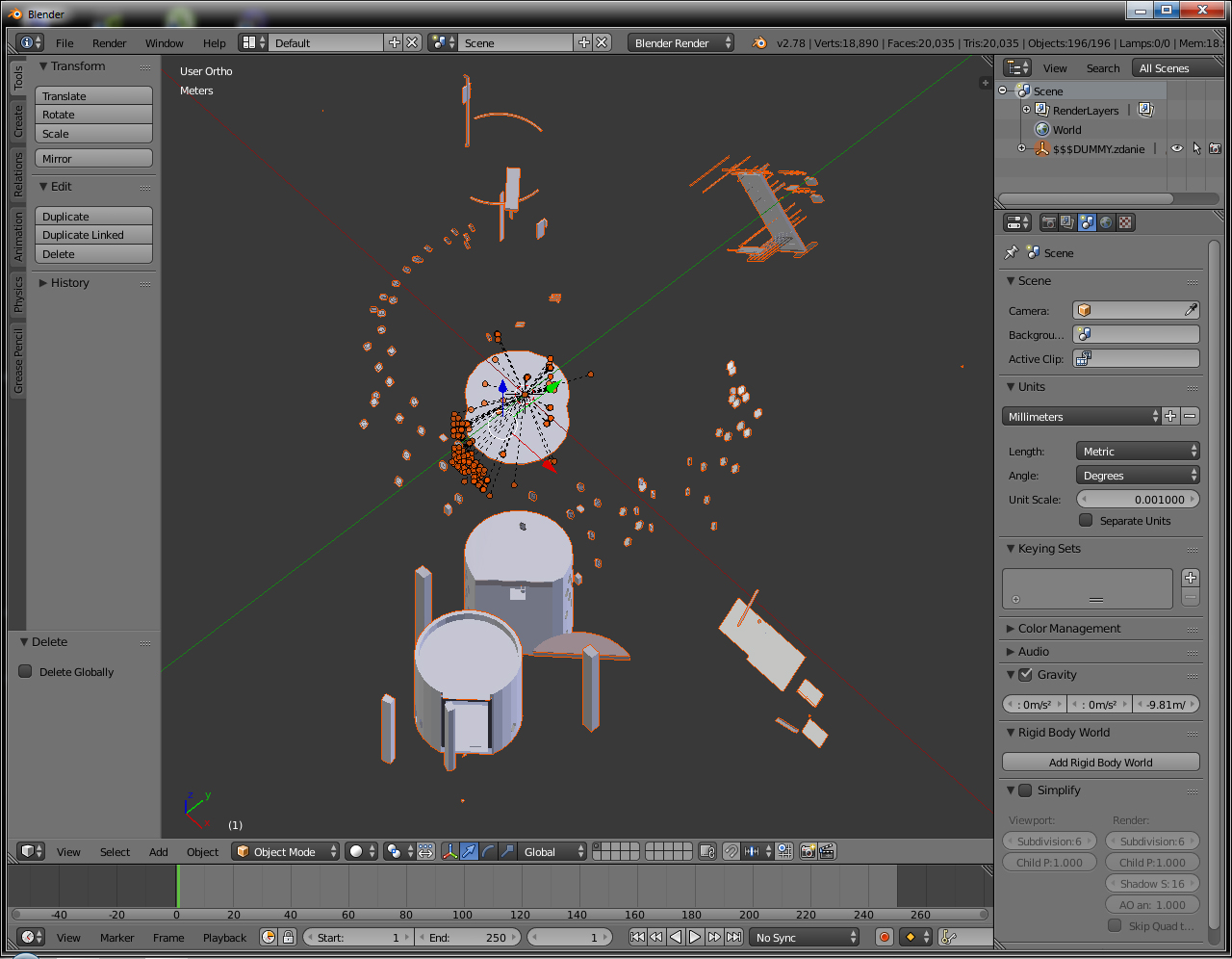Open the Object Mode dropdown

click(x=286, y=851)
